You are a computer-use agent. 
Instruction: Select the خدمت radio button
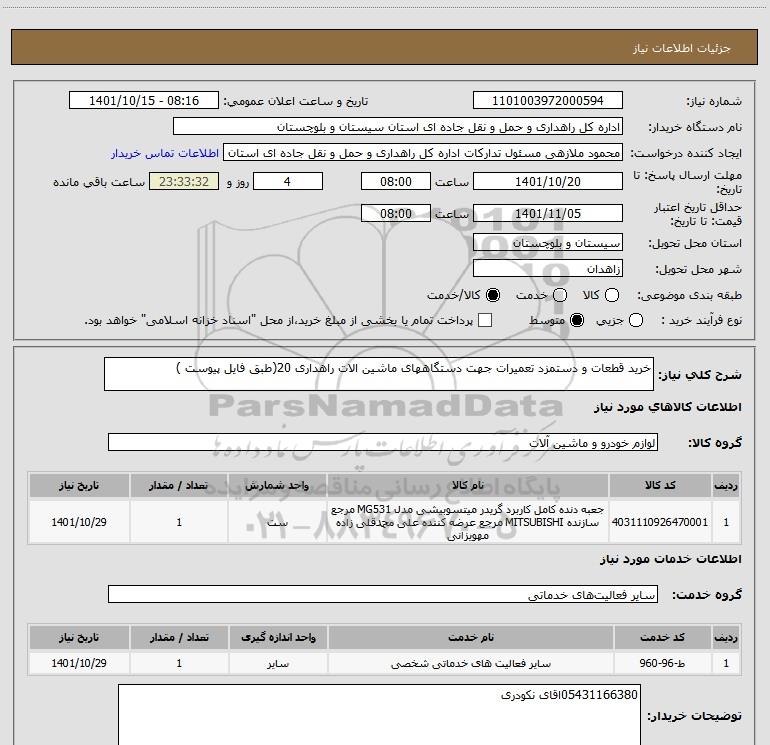tap(560, 295)
